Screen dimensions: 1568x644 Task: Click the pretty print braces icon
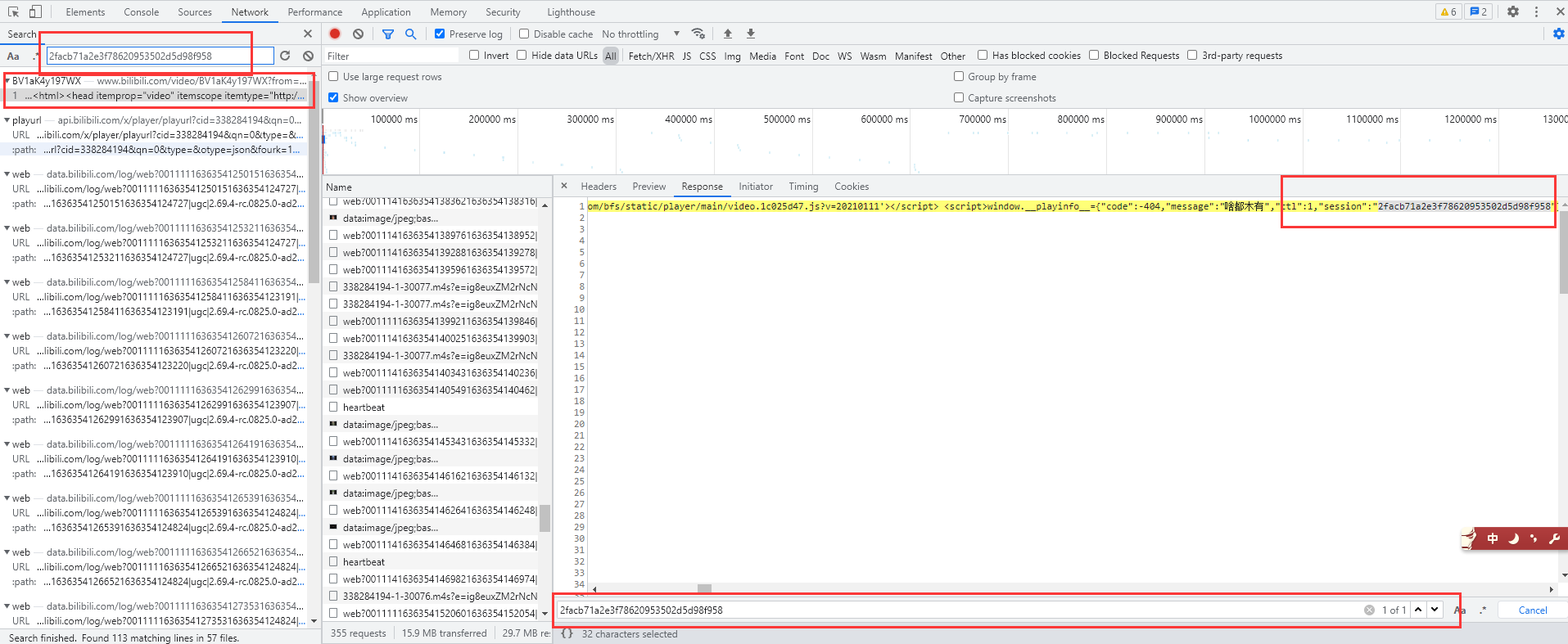(x=567, y=633)
